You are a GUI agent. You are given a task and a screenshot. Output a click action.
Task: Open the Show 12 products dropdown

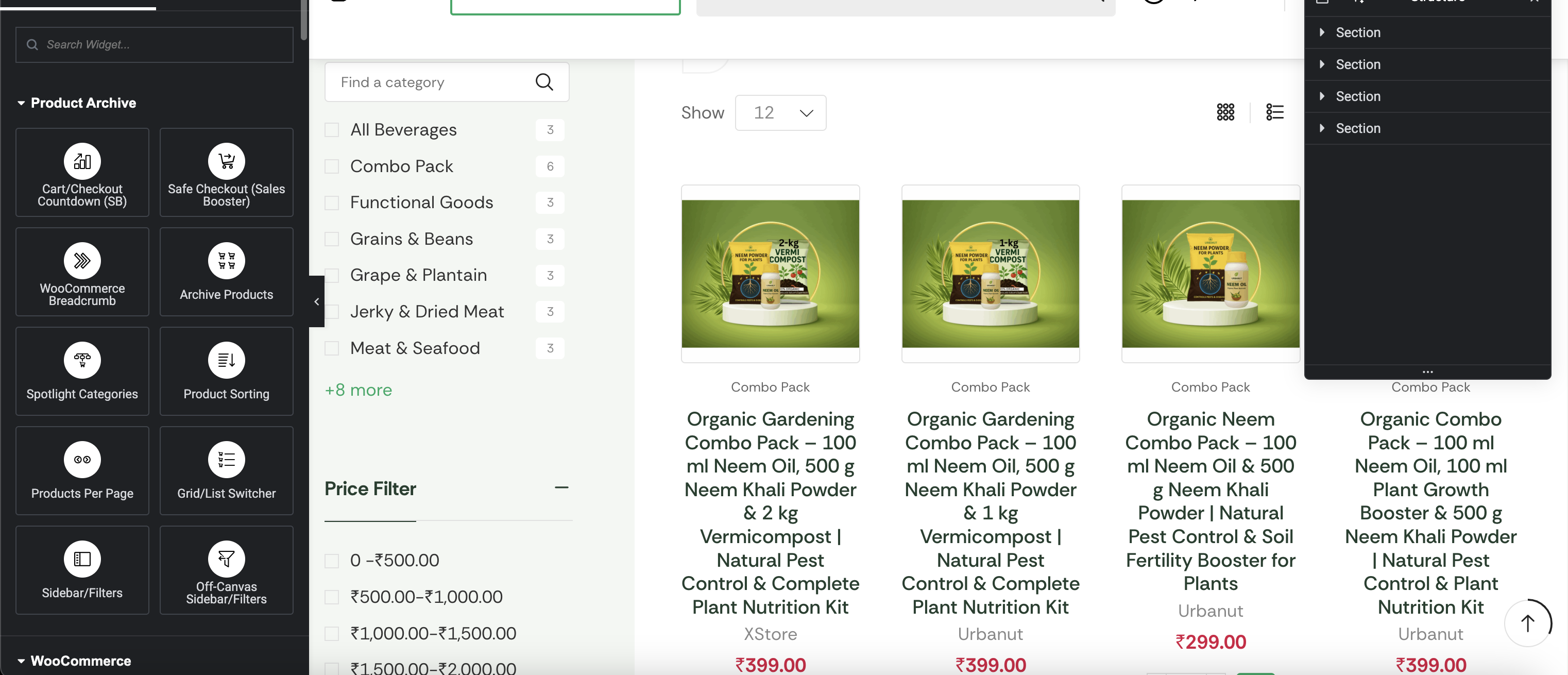click(x=780, y=113)
